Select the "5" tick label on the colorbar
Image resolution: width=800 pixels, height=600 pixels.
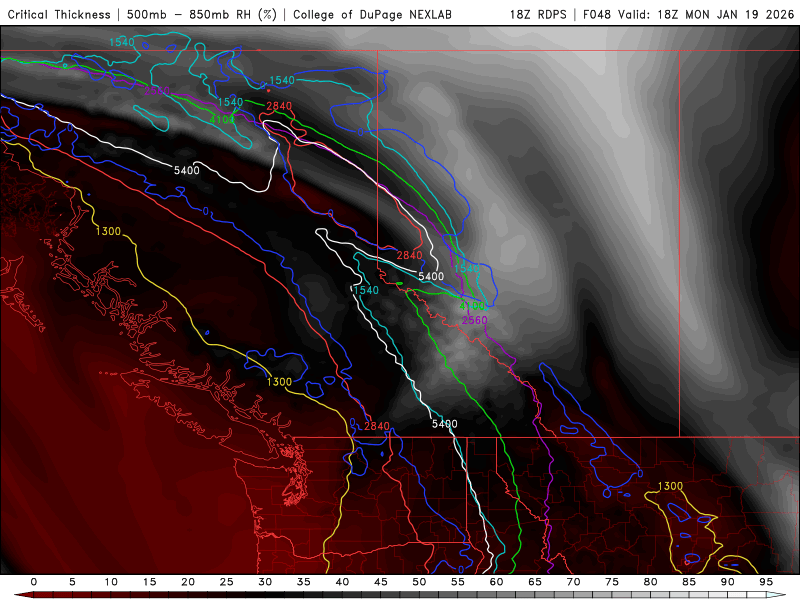click(x=72, y=582)
